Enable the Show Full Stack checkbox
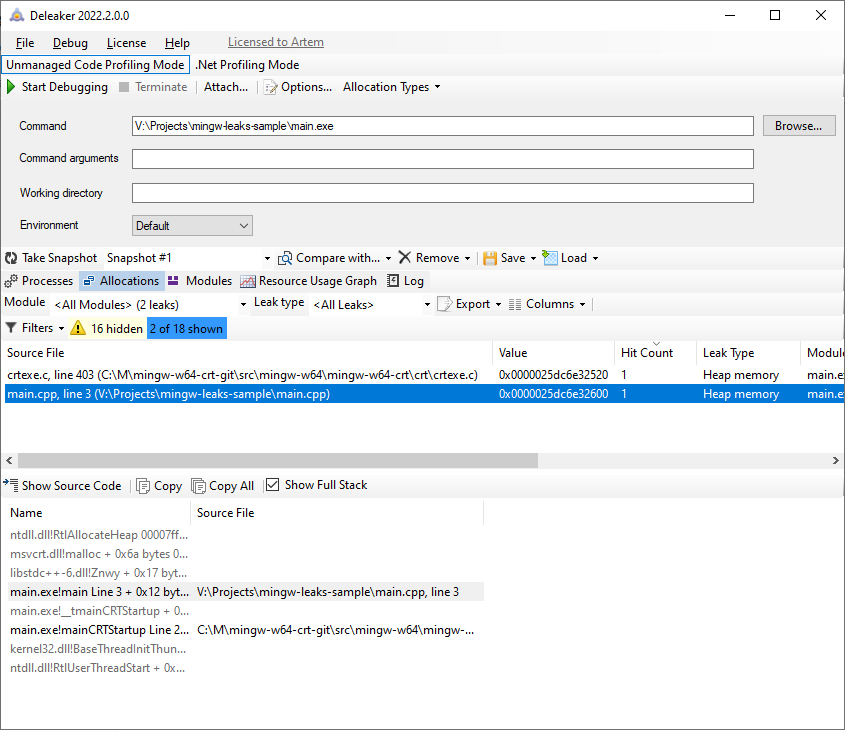 tap(272, 485)
